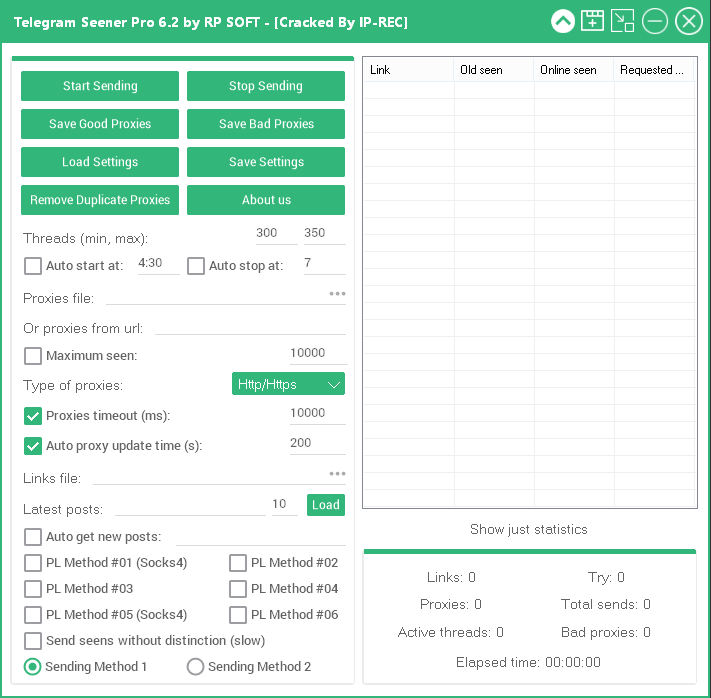
Task: Click the Auto proxy update time field 200
Action: 317,444
